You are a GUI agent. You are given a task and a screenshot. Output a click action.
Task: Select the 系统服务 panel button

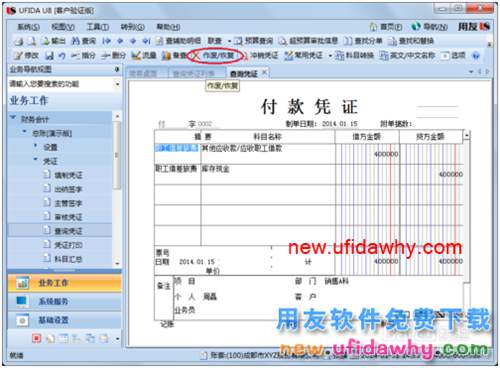coord(65,301)
